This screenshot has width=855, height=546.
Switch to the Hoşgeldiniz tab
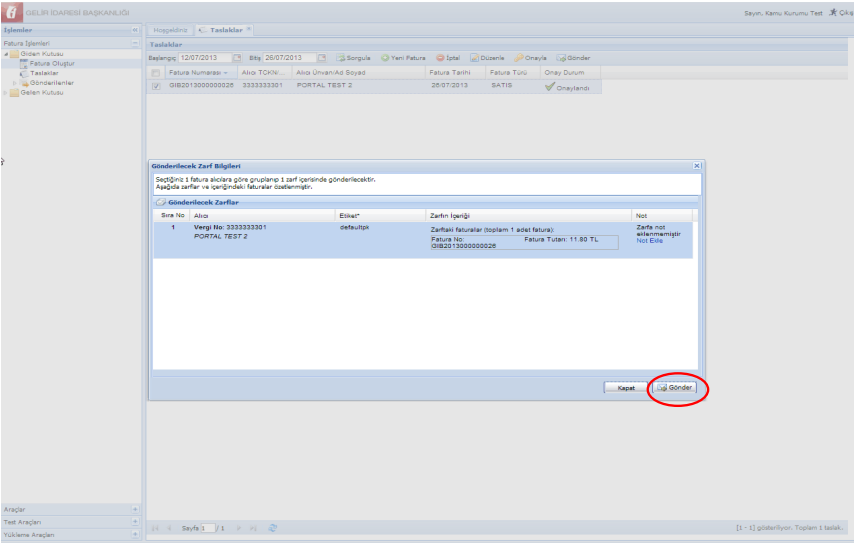tap(170, 31)
